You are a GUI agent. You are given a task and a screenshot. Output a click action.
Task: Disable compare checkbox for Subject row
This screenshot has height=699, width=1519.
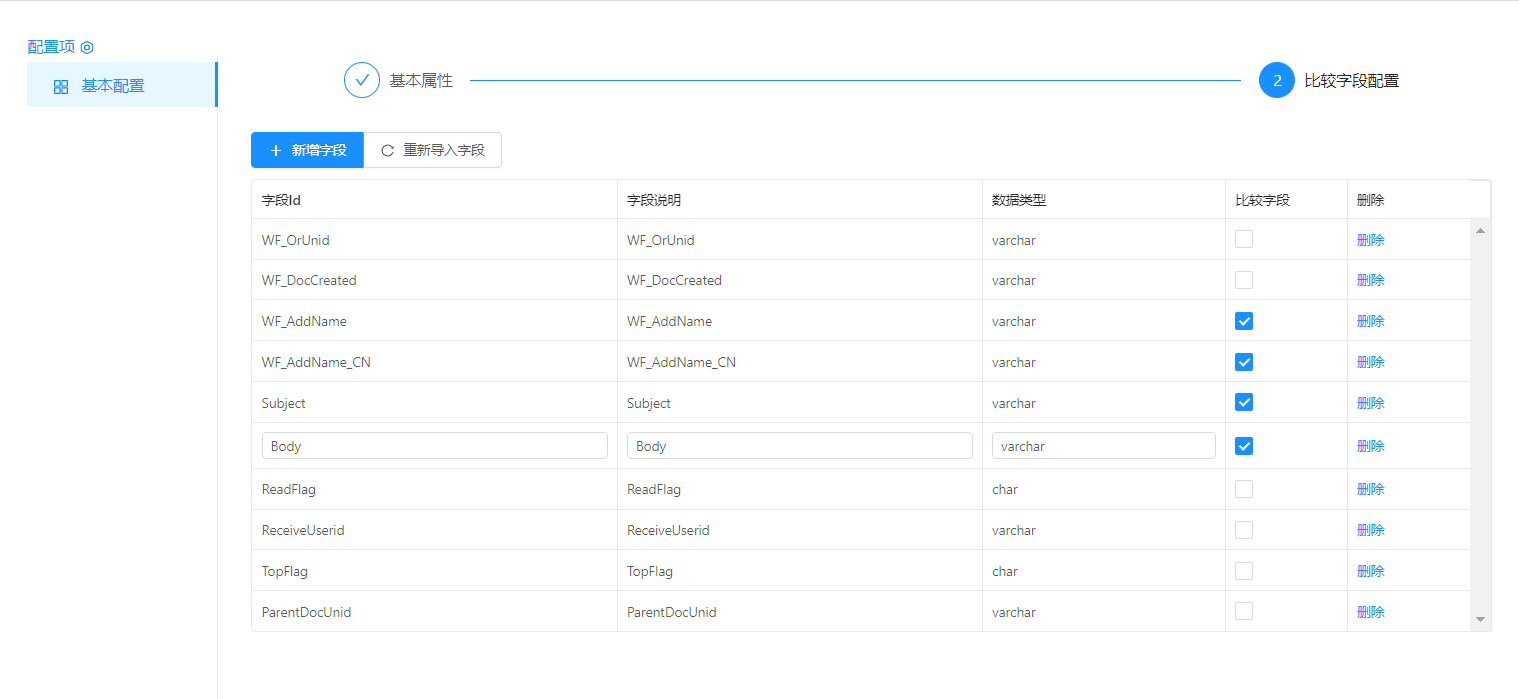1244,402
